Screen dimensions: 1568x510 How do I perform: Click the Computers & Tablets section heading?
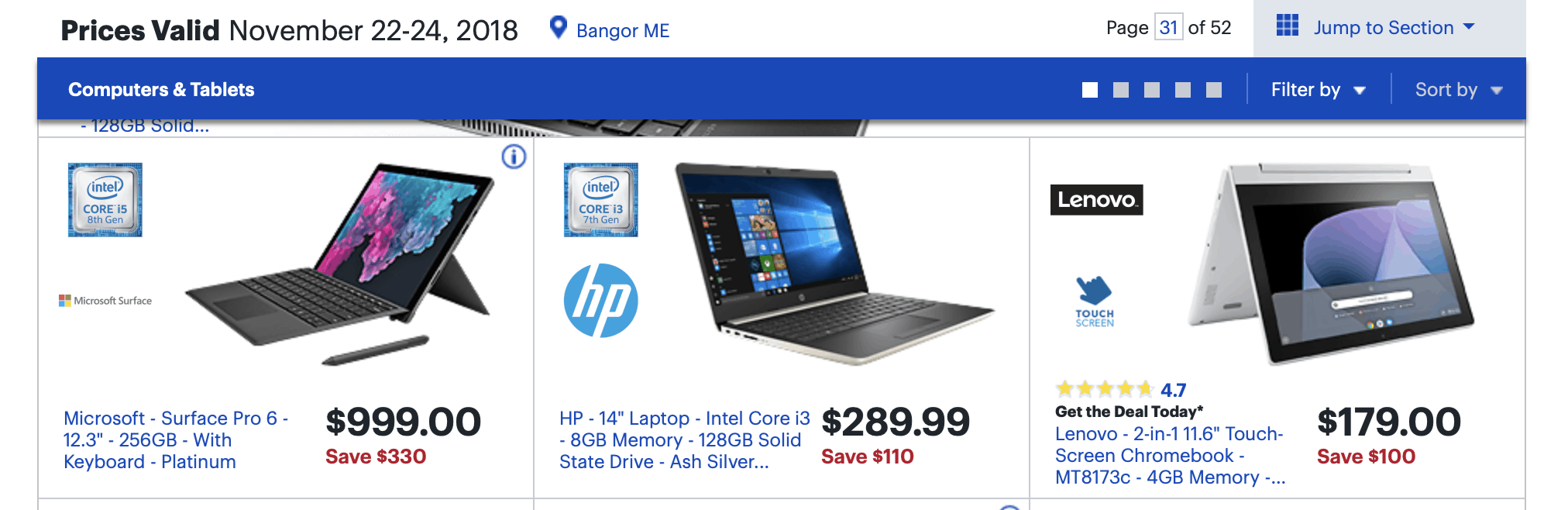[161, 90]
